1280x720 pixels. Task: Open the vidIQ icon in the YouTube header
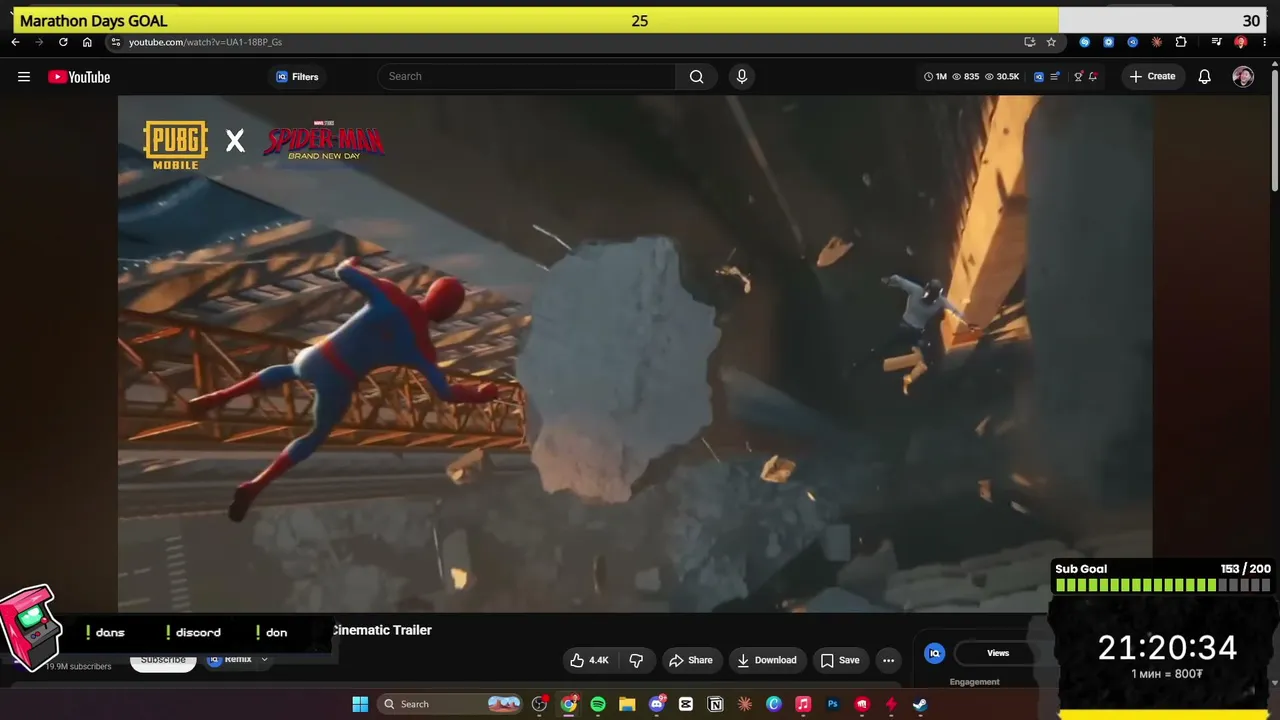(1039, 77)
